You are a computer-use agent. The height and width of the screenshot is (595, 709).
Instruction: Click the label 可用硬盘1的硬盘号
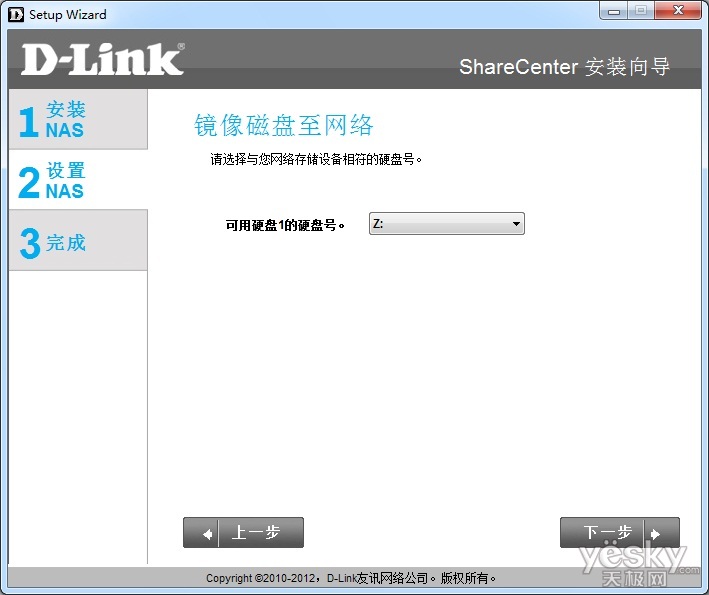tap(285, 225)
